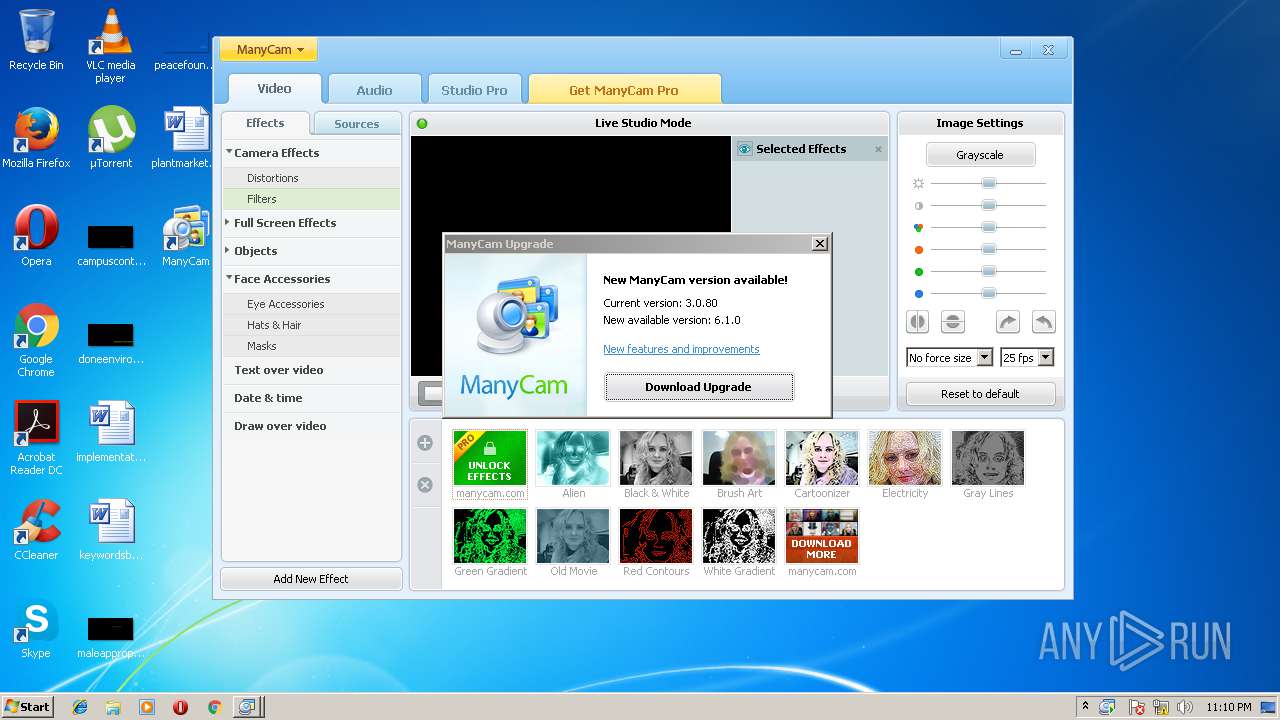The width and height of the screenshot is (1280, 720).
Task: Select Eye Accessories item
Action: pyautogui.click(x=311, y=304)
